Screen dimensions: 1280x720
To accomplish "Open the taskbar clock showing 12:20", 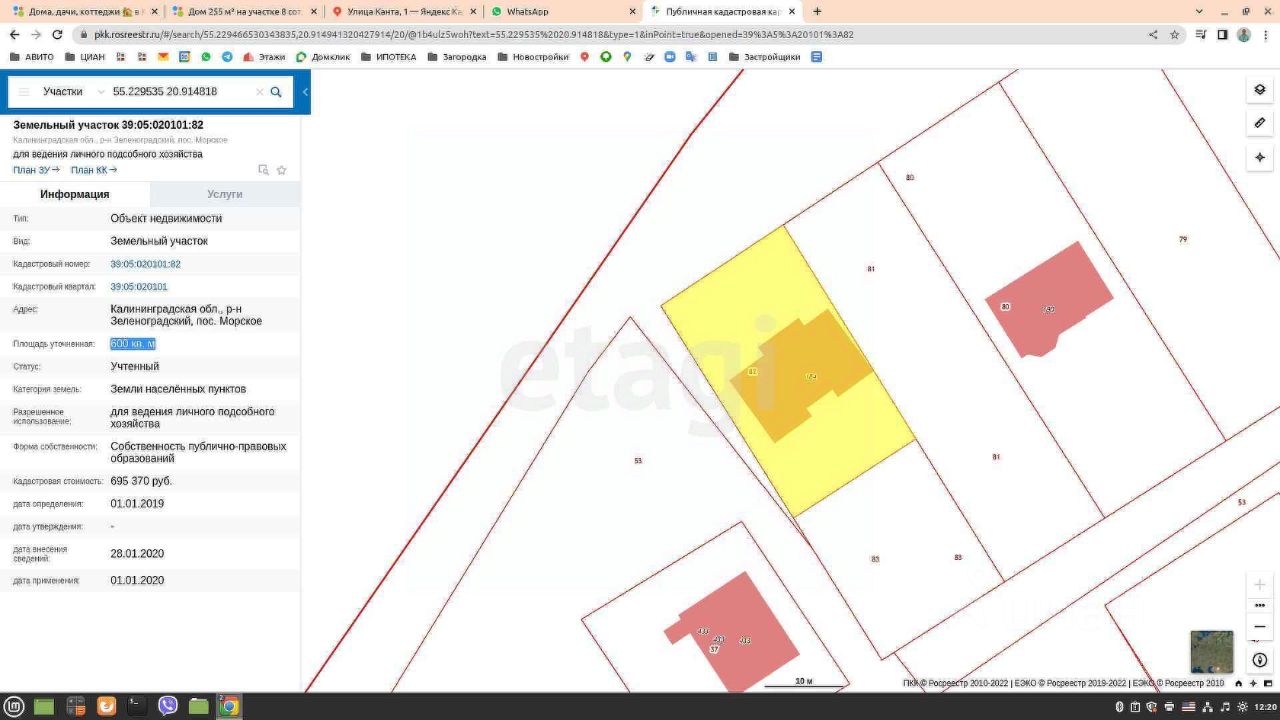I will [1265, 707].
